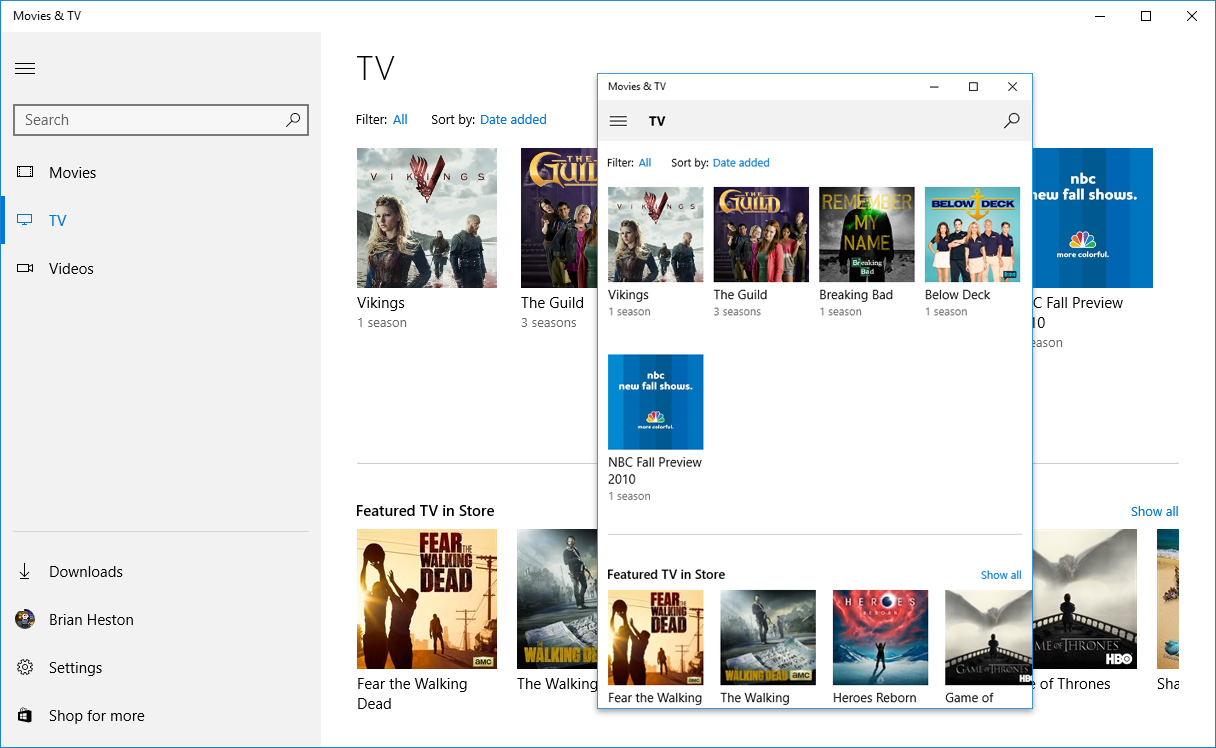The image size is (1216, 748).
Task: Click Show all link in large window
Action: pos(1154,511)
